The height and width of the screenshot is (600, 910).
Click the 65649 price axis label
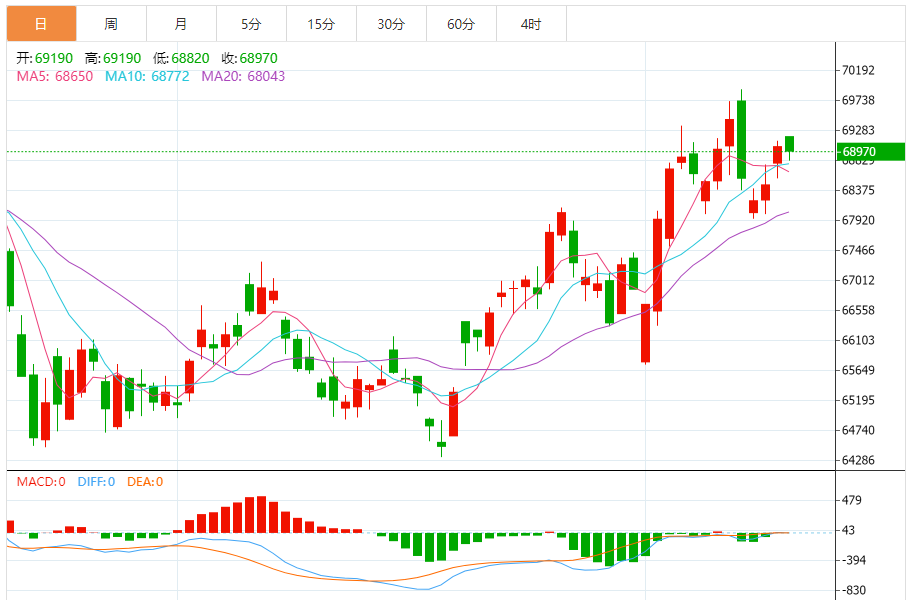[x=858, y=370]
